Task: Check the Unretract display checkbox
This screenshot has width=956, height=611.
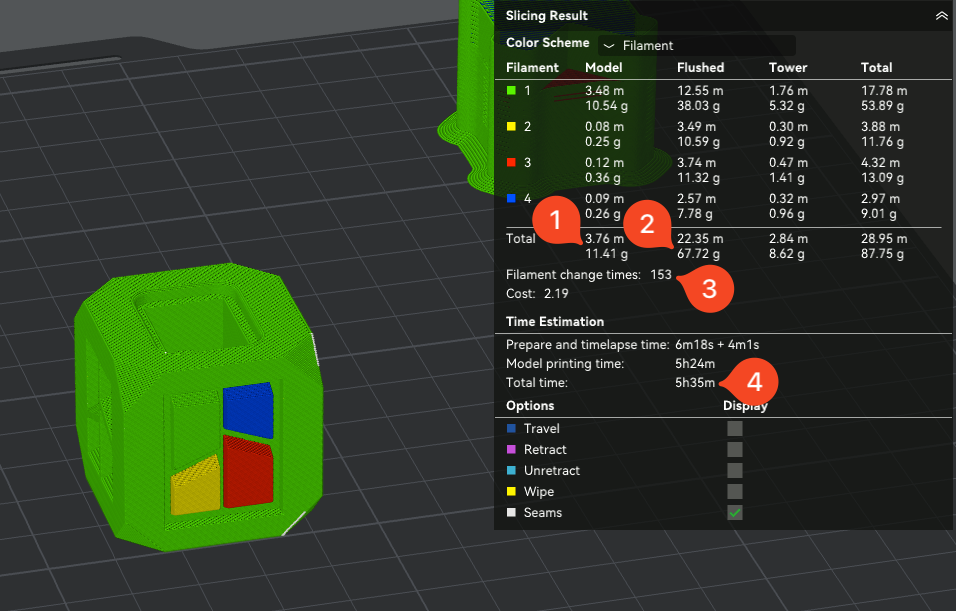Action: click(735, 470)
